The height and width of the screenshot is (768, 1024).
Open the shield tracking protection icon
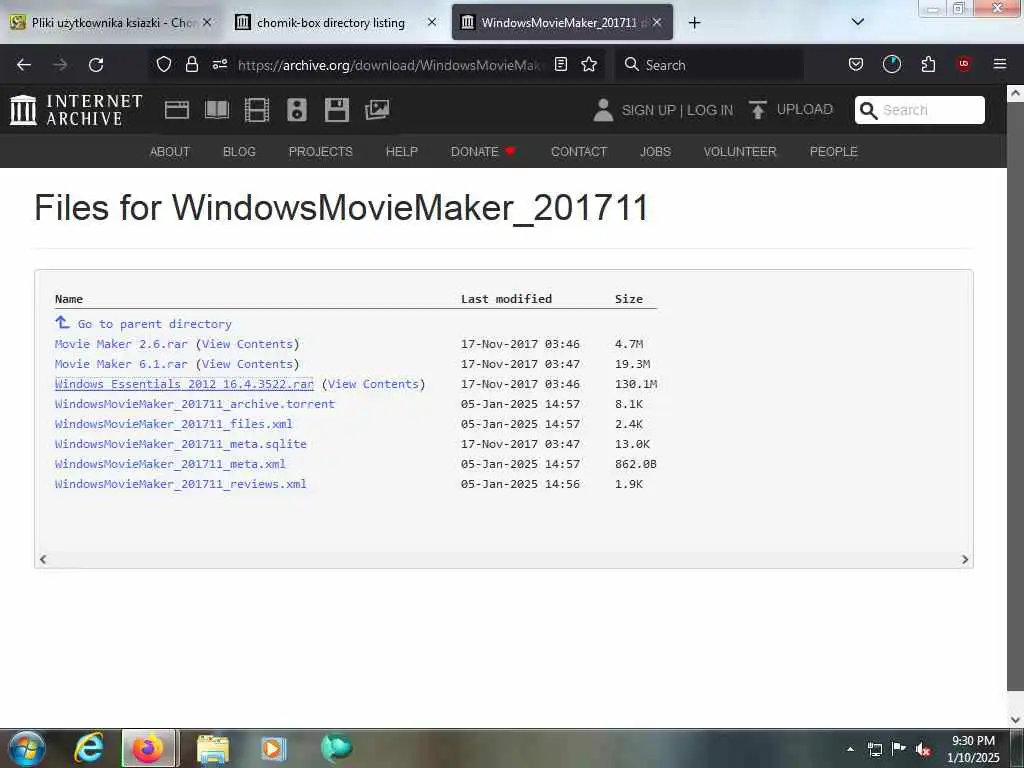tap(164, 64)
